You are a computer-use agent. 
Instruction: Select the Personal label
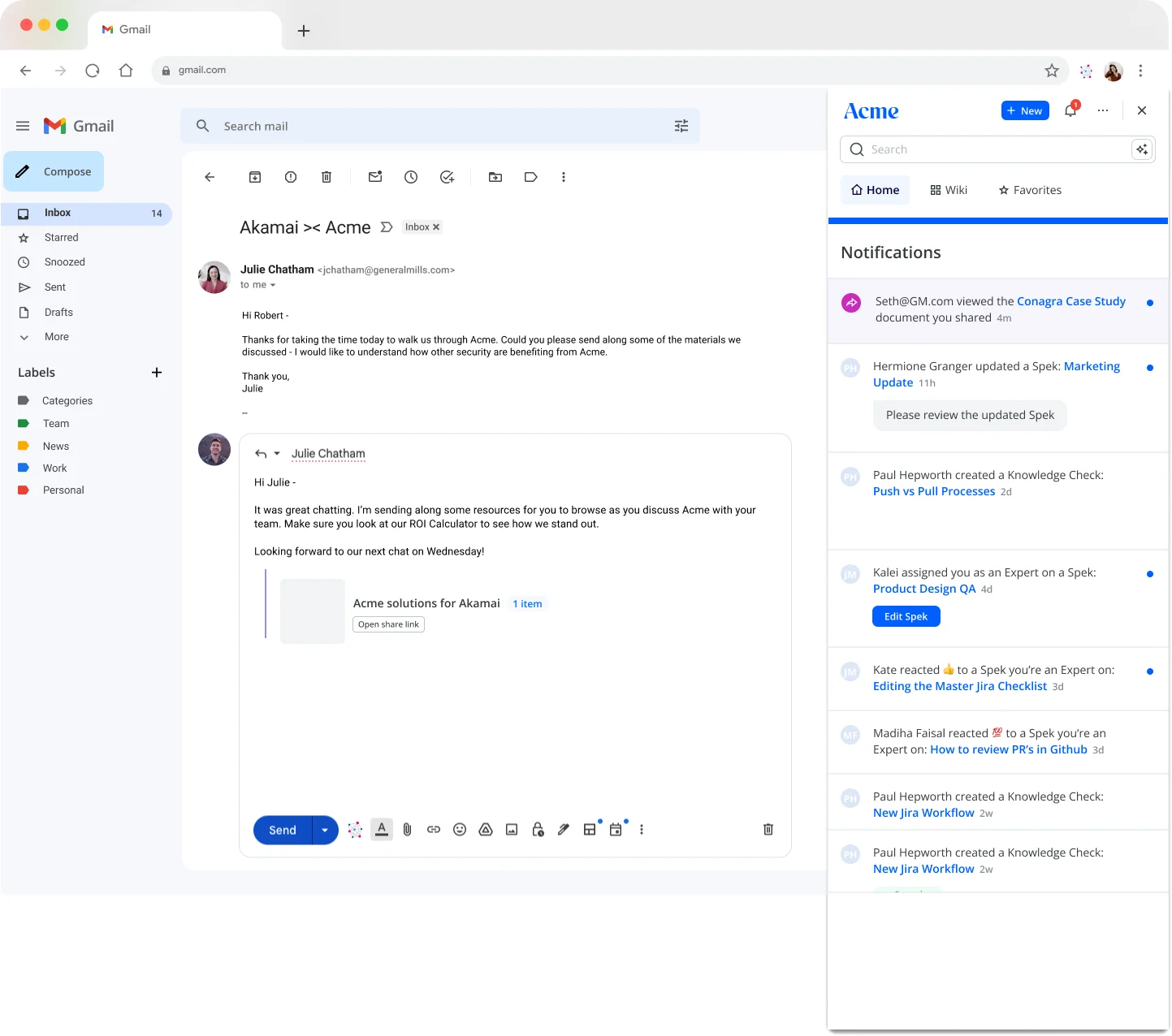pos(63,490)
